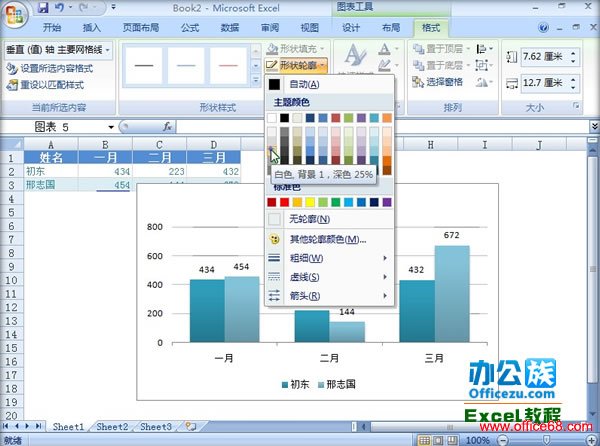Open the 开始 ribbon tab
This screenshot has height=446, width=600.
[52, 28]
